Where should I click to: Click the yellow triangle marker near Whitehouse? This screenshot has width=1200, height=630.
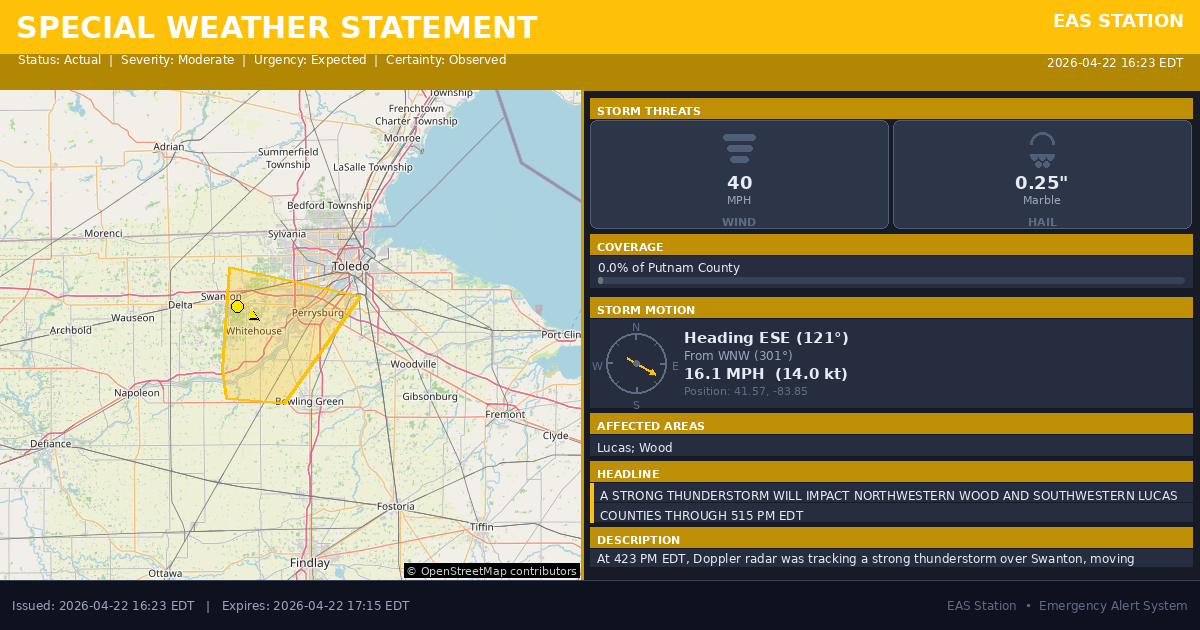tap(254, 315)
